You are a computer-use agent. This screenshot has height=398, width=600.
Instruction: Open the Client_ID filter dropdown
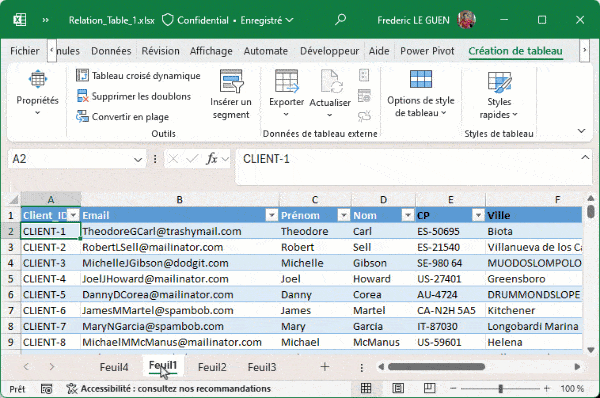73,215
